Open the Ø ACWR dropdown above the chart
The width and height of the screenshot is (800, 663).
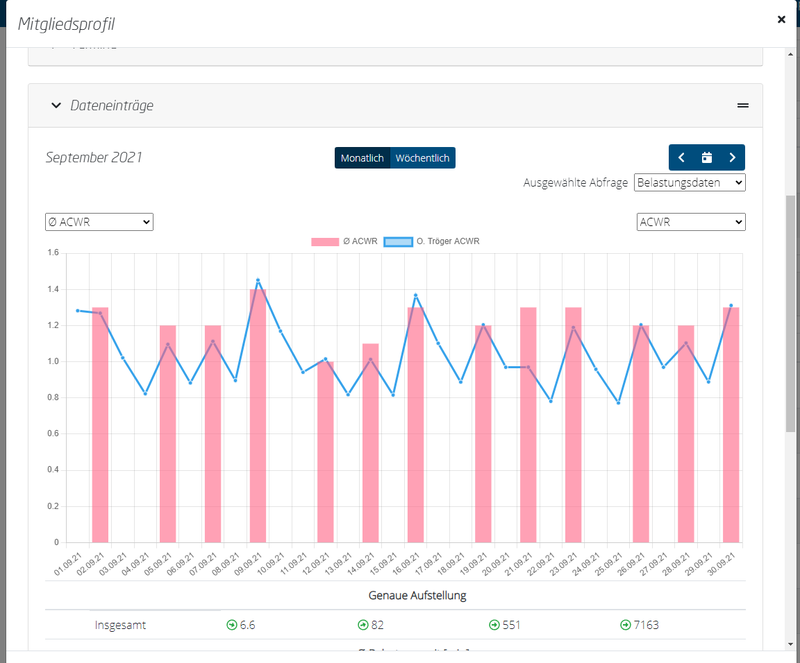pos(99,222)
